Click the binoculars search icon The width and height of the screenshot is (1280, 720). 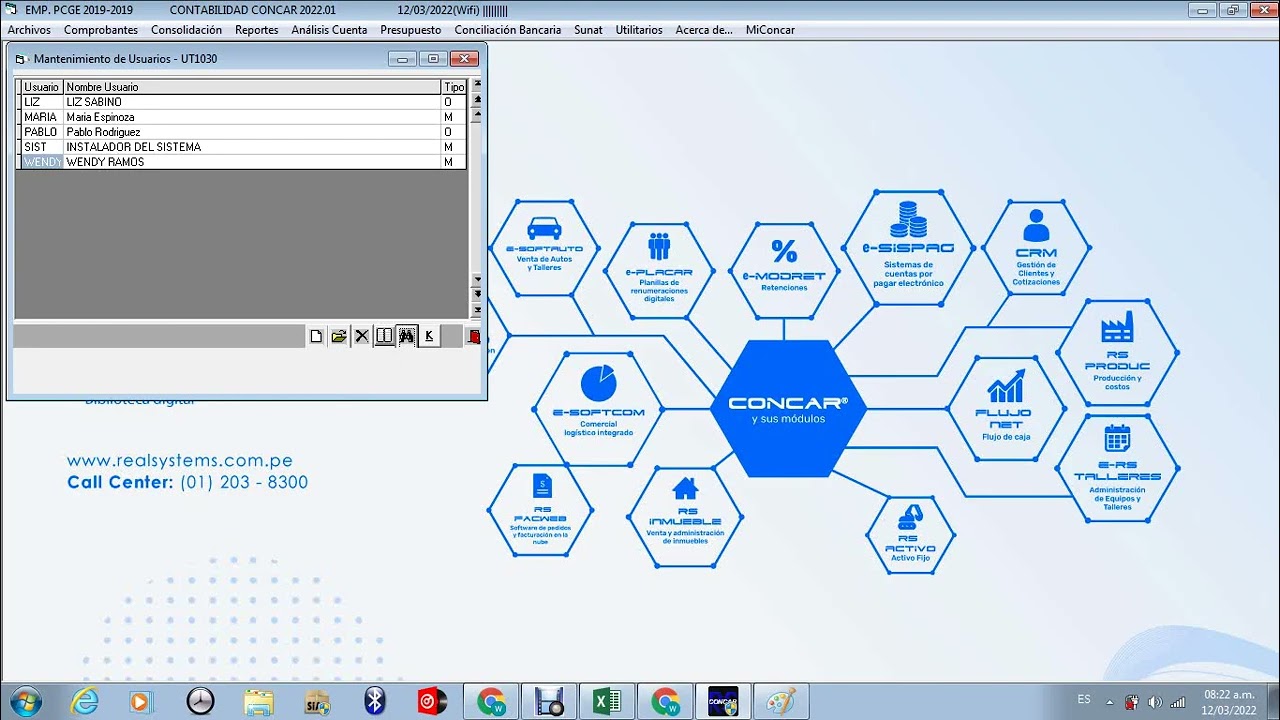click(406, 336)
